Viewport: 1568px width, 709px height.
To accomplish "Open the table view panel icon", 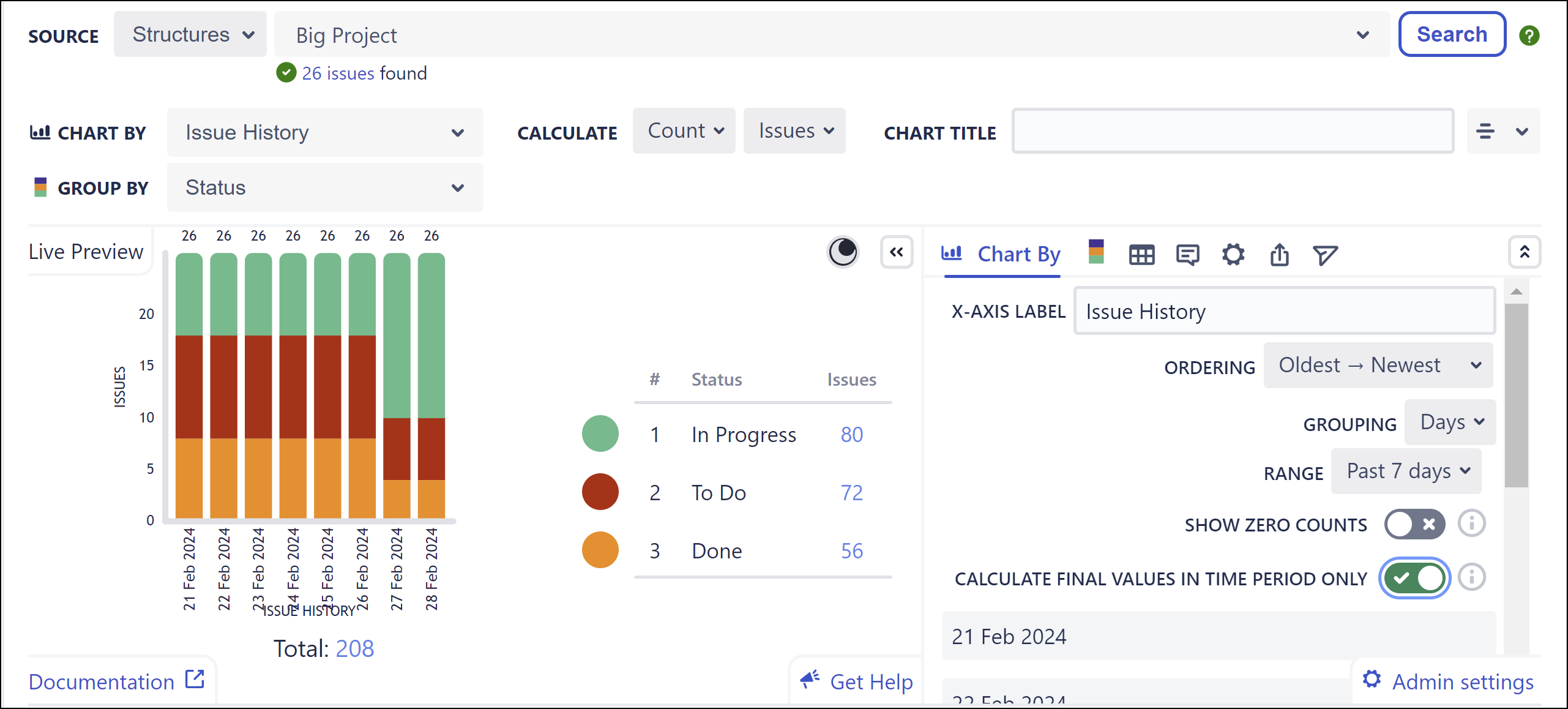I will click(x=1142, y=254).
